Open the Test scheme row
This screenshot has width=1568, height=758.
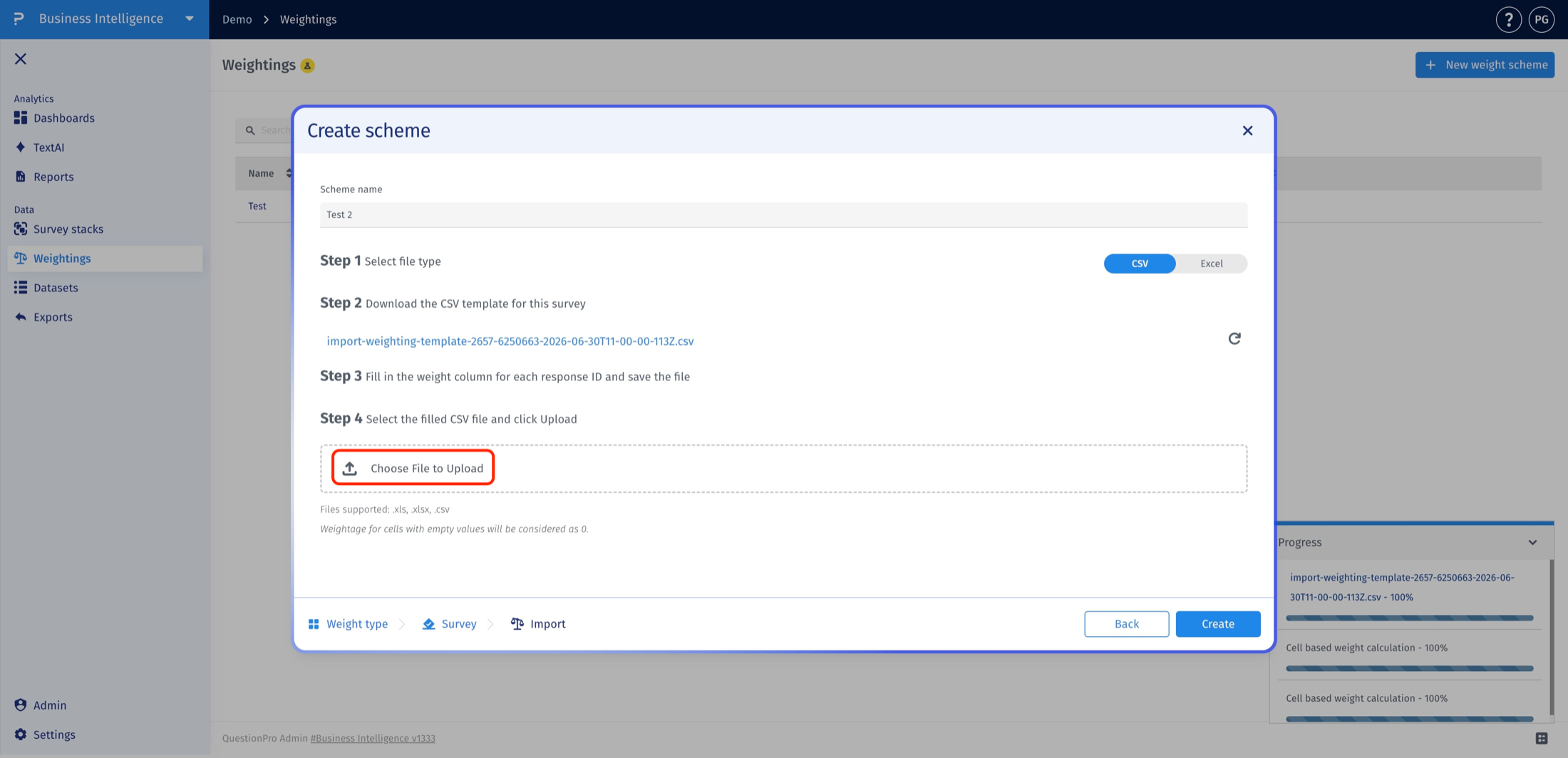coord(257,206)
